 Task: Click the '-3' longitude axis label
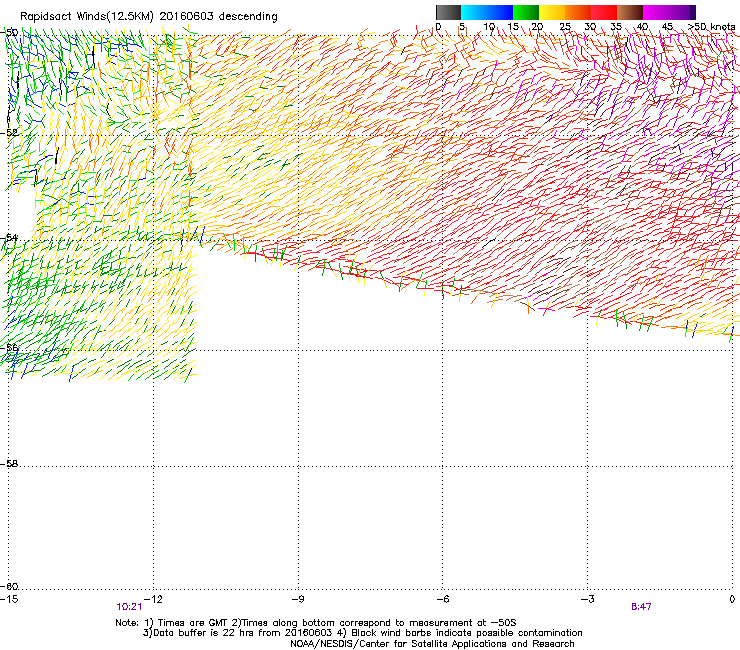(x=587, y=599)
